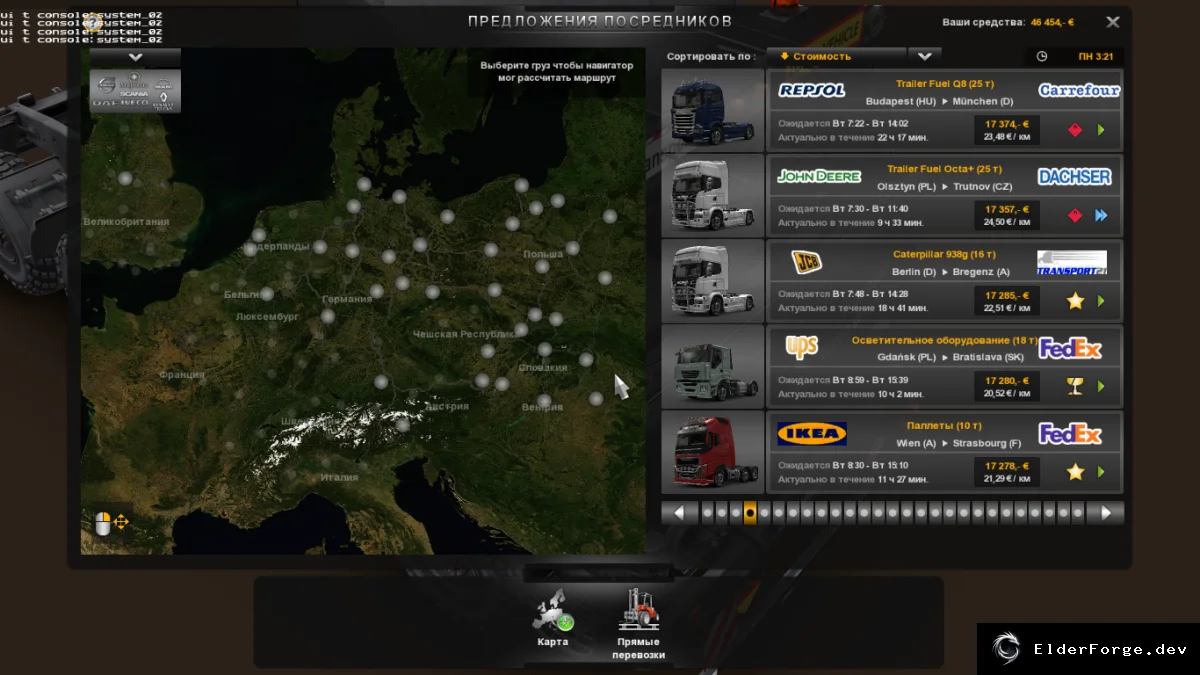The width and height of the screenshot is (1200, 675).
Task: Click the Repsol company logo
Action: pyautogui.click(x=812, y=91)
